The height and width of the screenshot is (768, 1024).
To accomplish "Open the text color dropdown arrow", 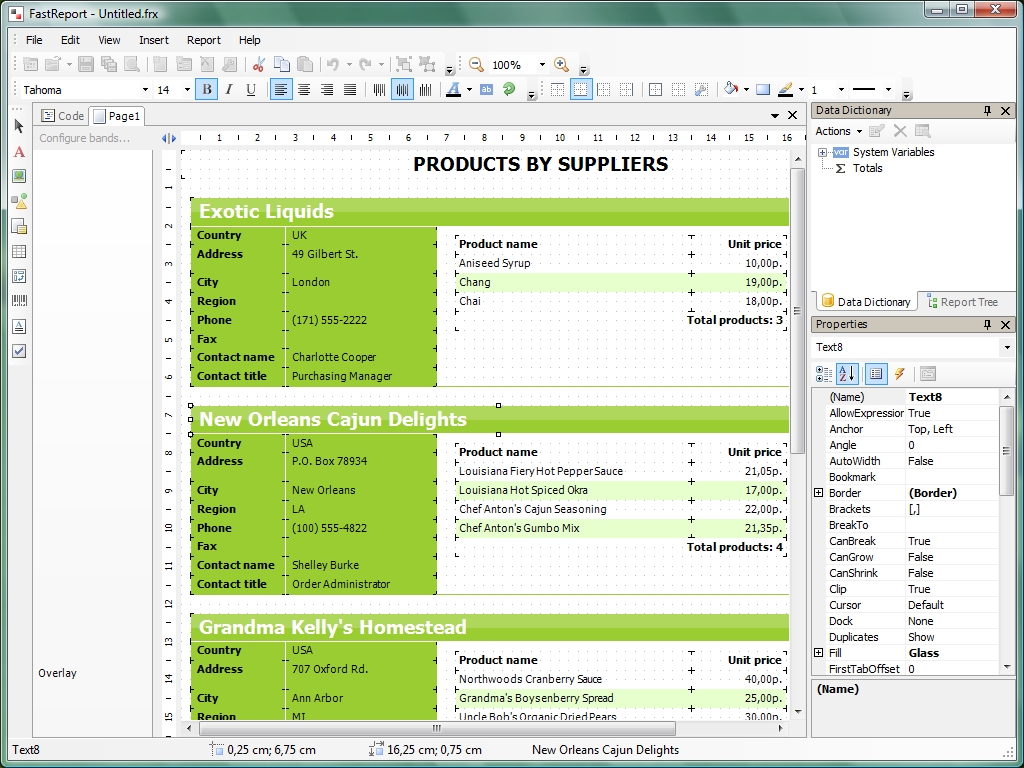I will coord(469,89).
